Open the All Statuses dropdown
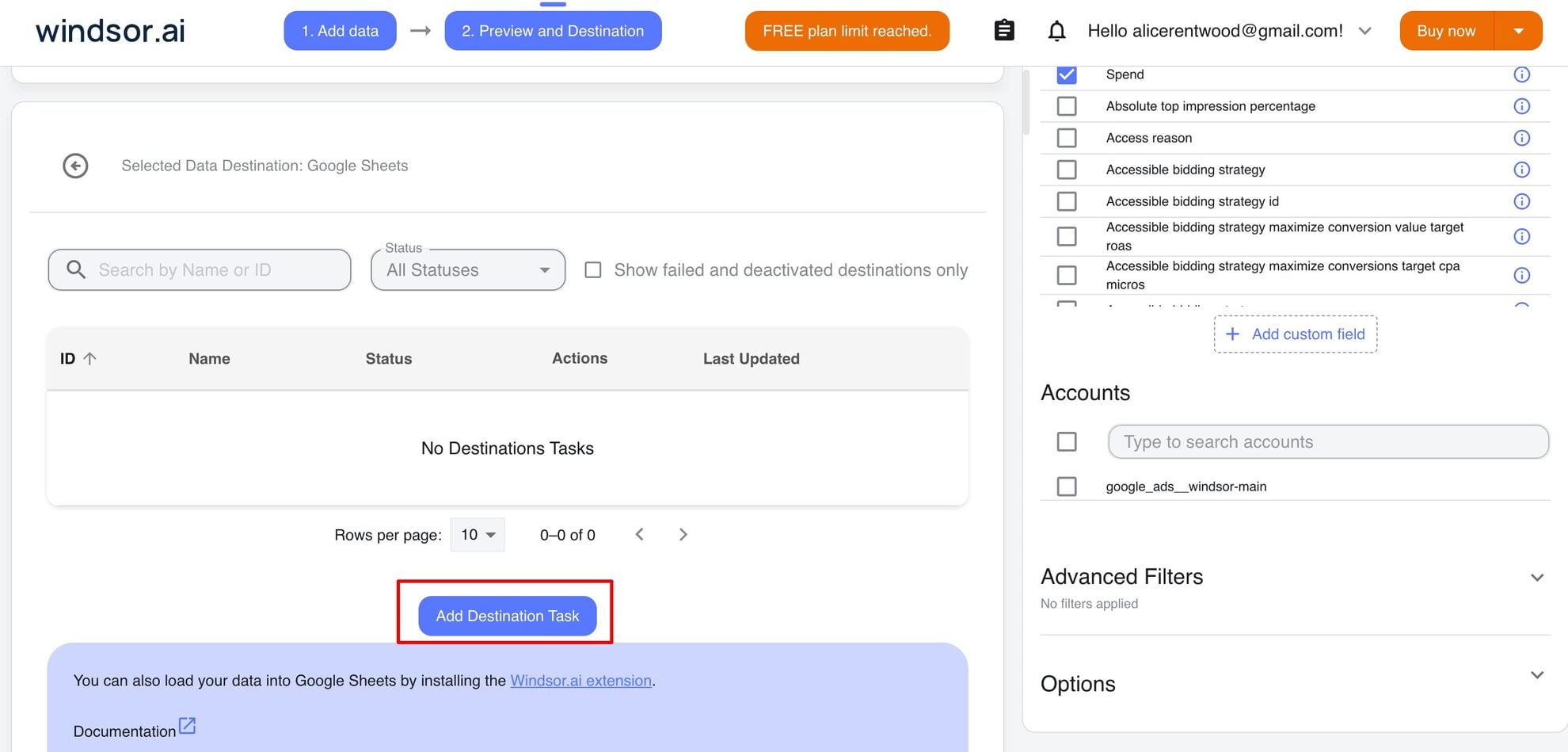 [467, 269]
